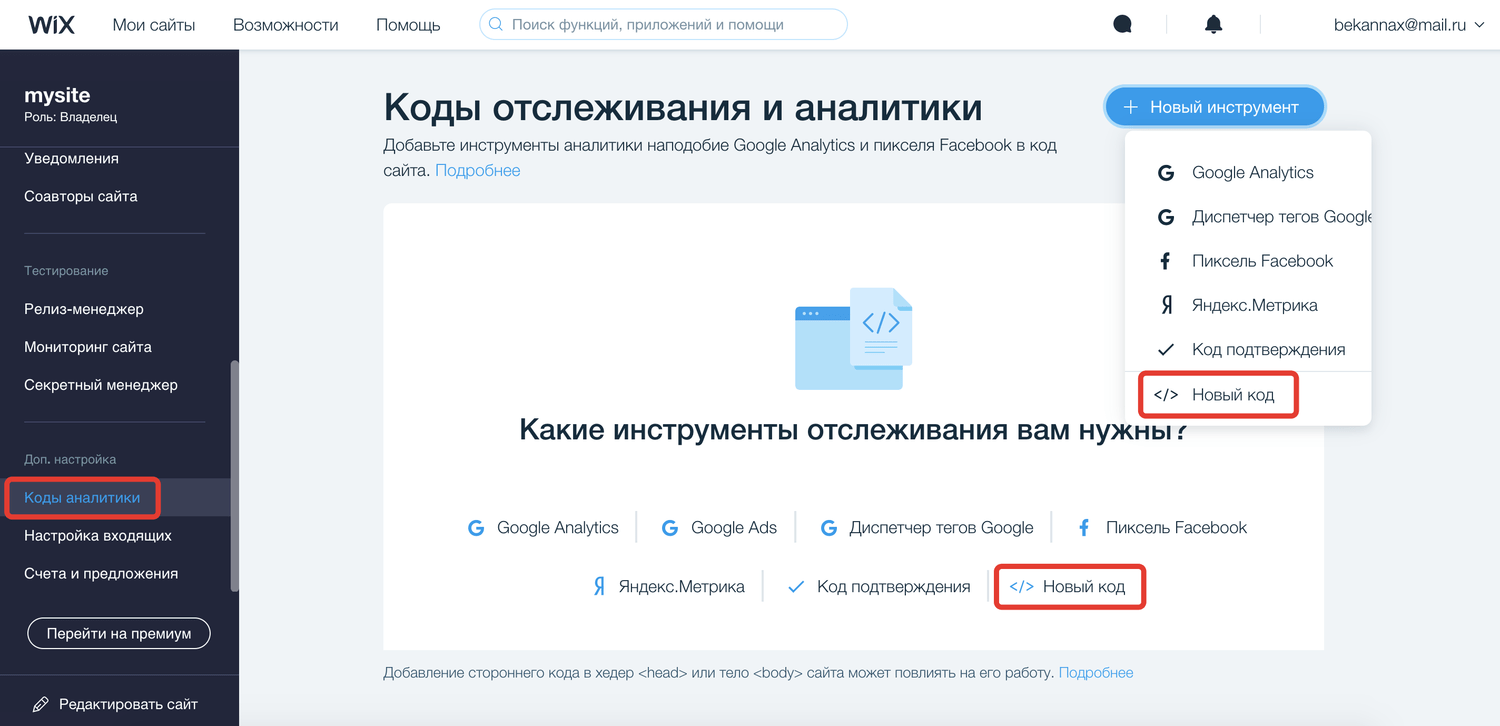Click code brackets icon beside Новый код in dropdown

click(1166, 394)
